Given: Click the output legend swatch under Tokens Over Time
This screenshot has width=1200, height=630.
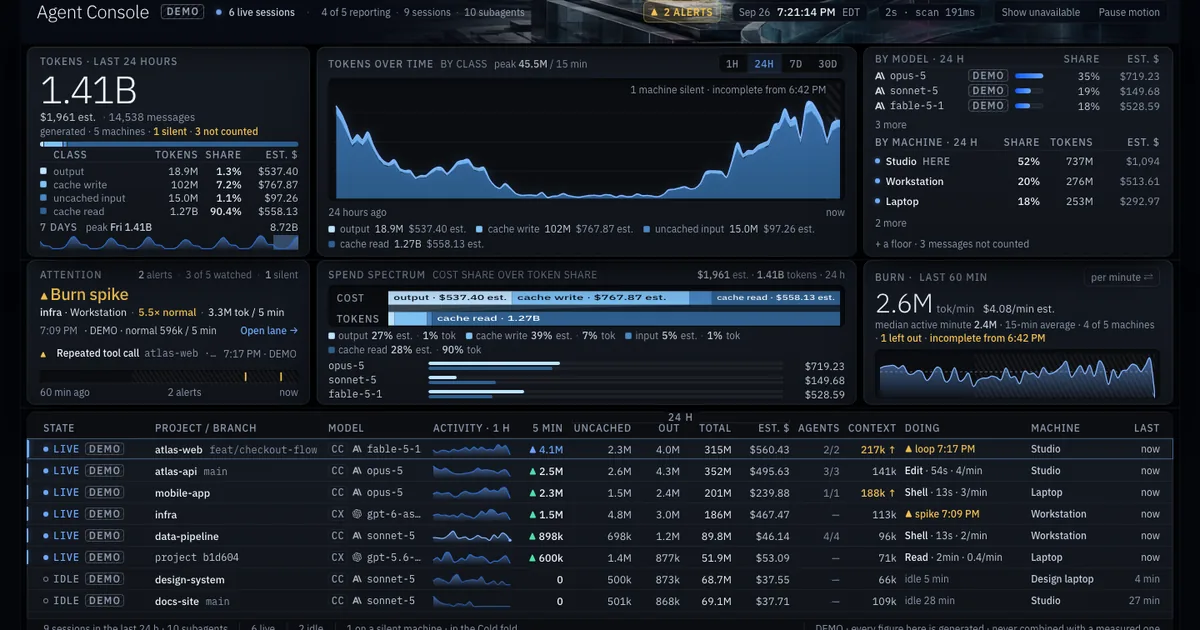Looking at the screenshot, I should [x=333, y=229].
